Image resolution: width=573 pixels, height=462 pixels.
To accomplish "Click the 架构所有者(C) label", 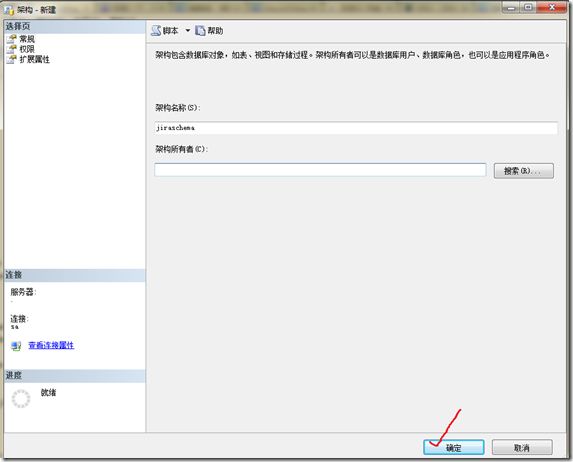I will point(181,149).
